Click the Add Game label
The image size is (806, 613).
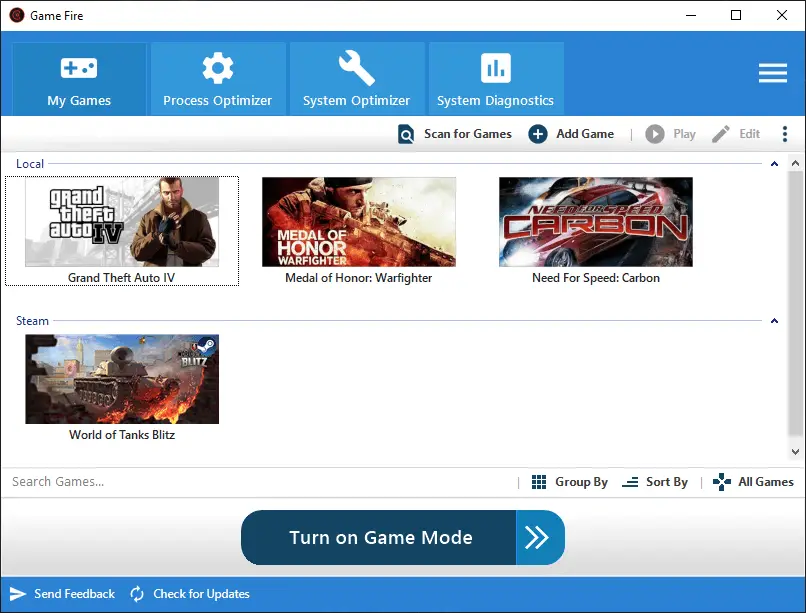click(x=585, y=134)
